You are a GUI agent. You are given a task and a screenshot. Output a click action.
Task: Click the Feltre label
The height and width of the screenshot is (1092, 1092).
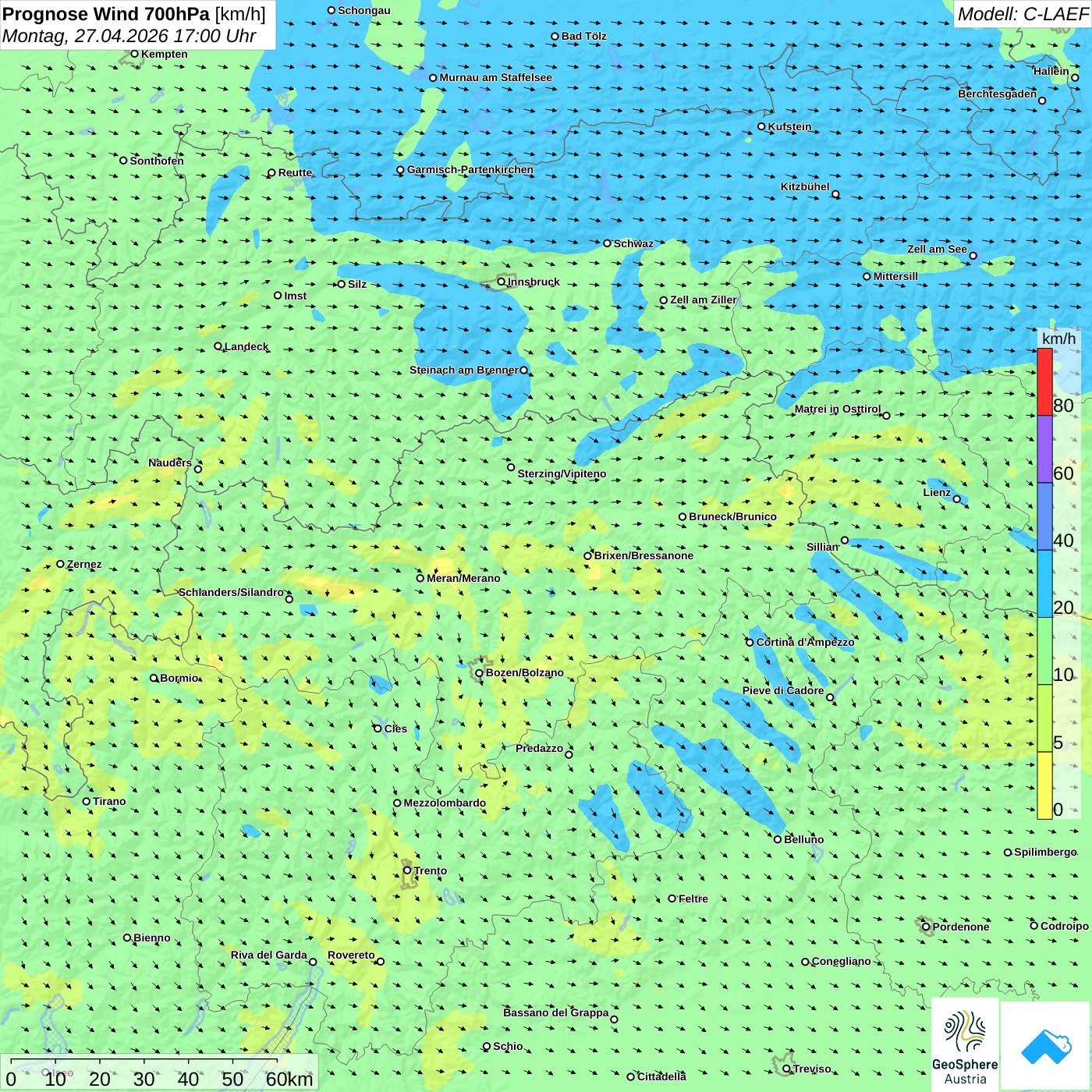pos(693,899)
